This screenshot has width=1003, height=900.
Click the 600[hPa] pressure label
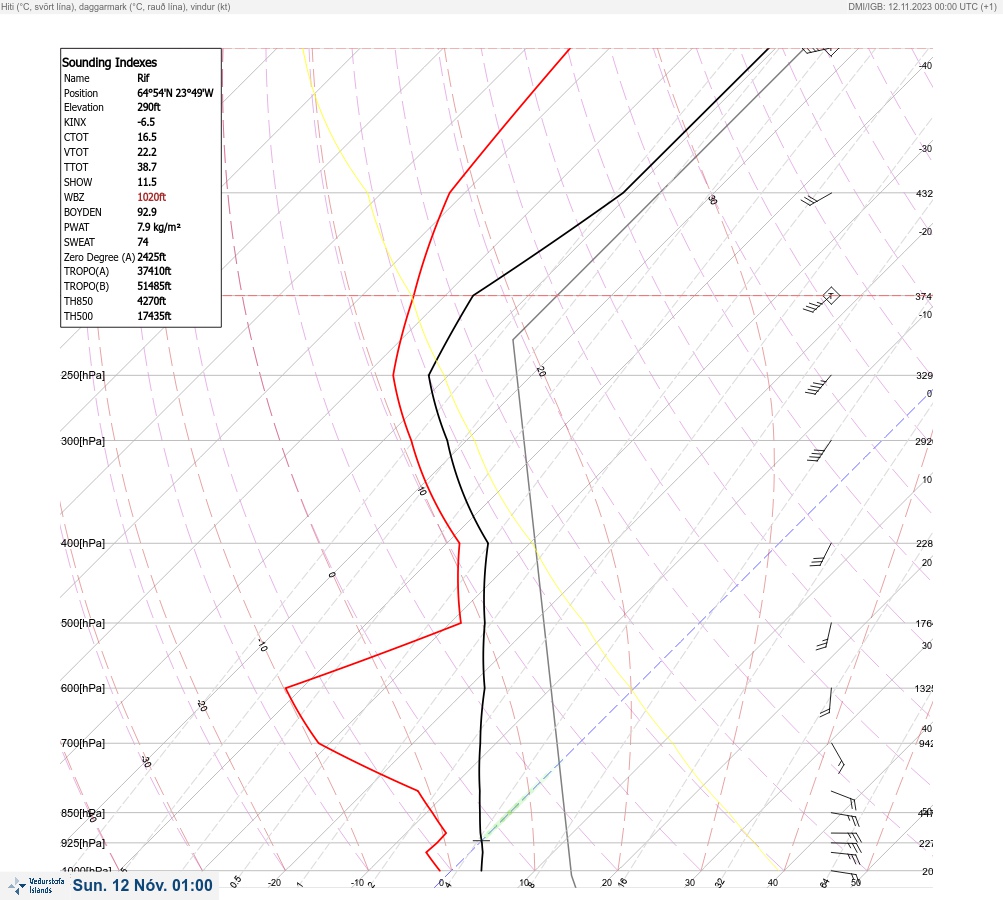click(83, 688)
